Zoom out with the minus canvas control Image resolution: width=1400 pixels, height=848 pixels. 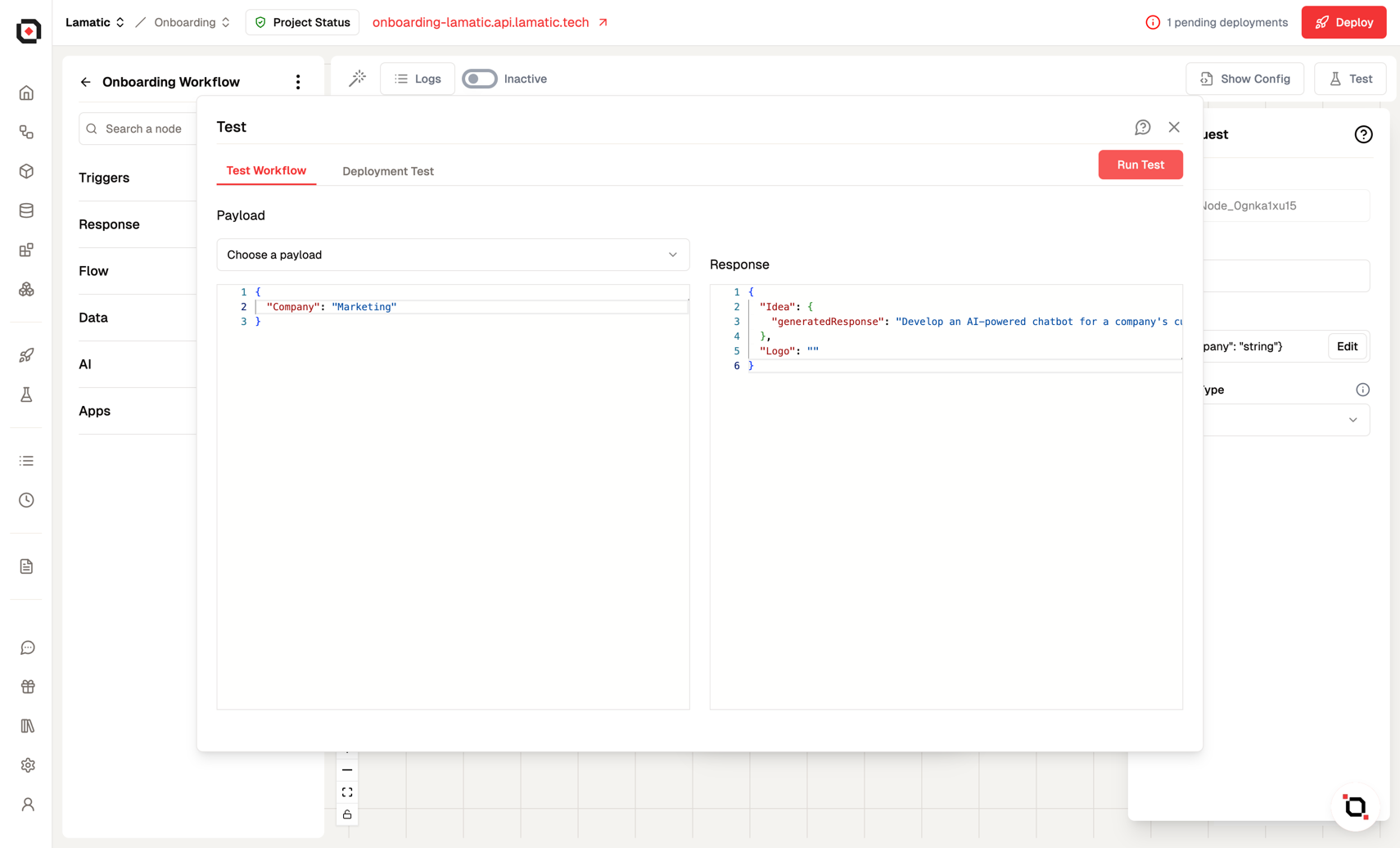[347, 770]
